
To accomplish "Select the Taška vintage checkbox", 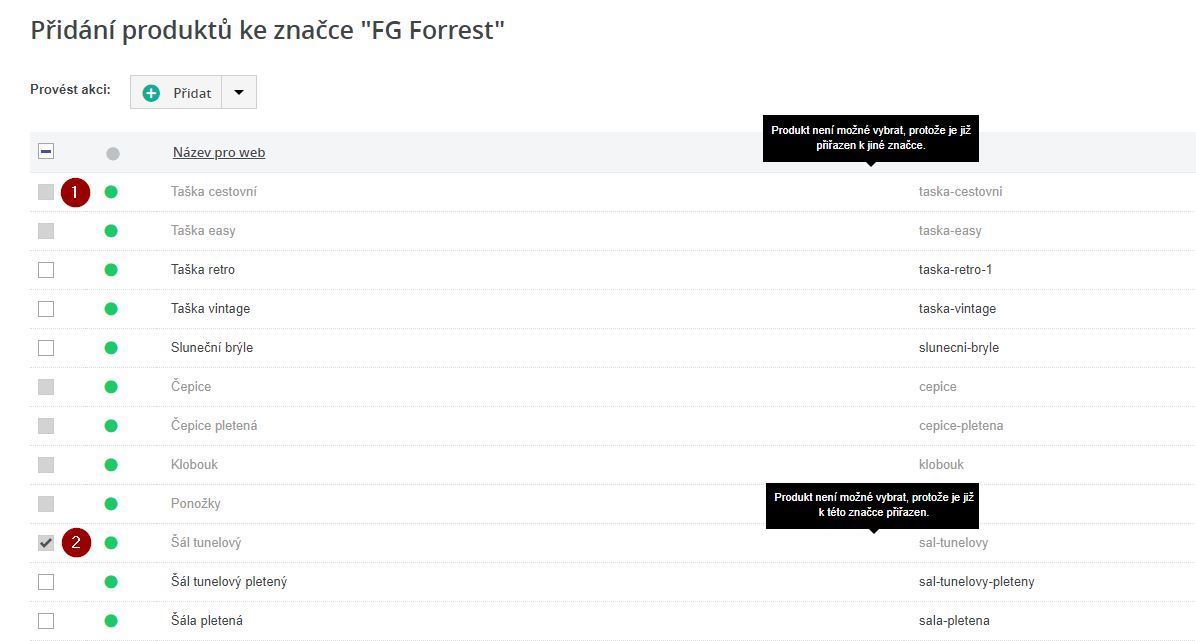I will [x=46, y=309].
